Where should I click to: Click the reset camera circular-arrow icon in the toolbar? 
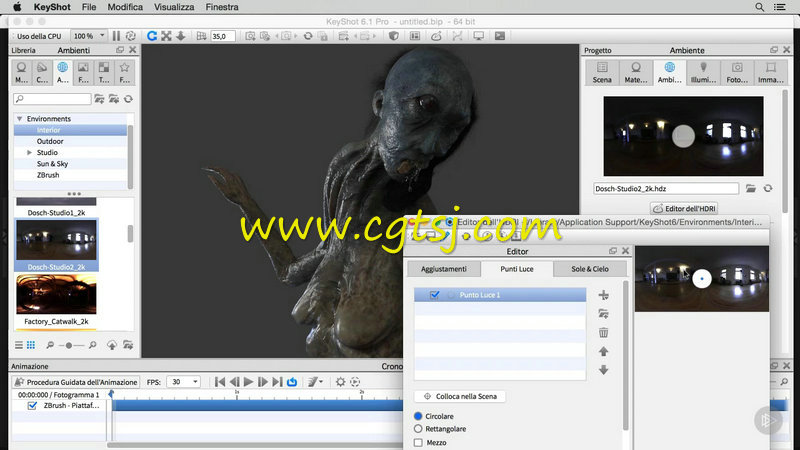click(308, 36)
